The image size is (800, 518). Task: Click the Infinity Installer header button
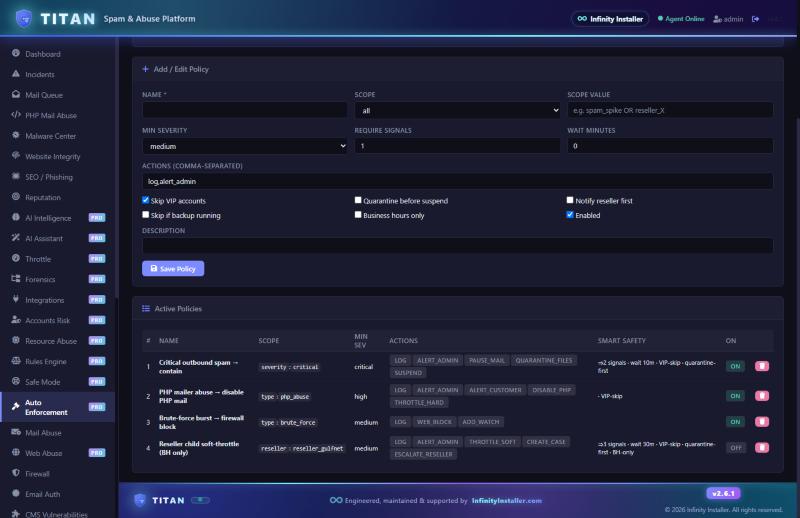coord(610,19)
